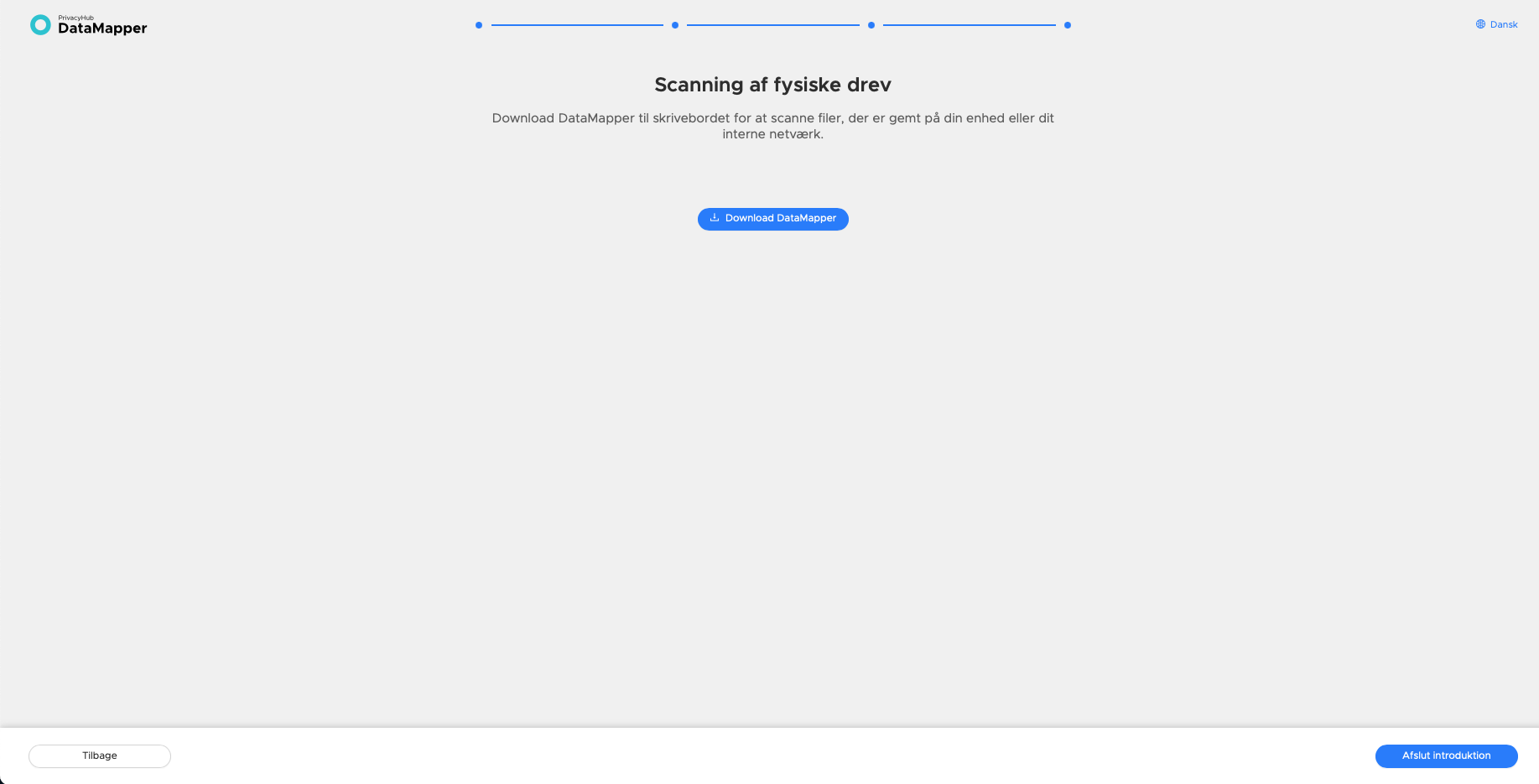Select the third step dot in progress indicator

coord(871,25)
